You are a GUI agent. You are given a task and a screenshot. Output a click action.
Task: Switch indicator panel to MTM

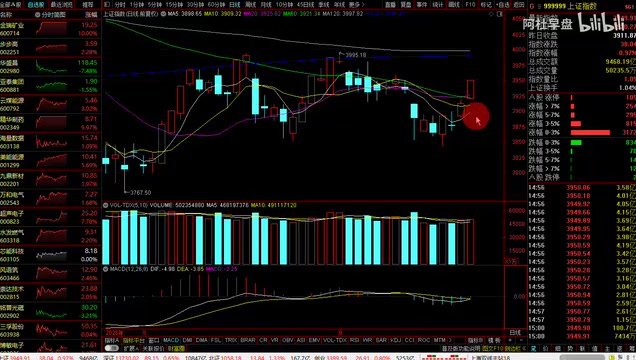tap(440, 340)
